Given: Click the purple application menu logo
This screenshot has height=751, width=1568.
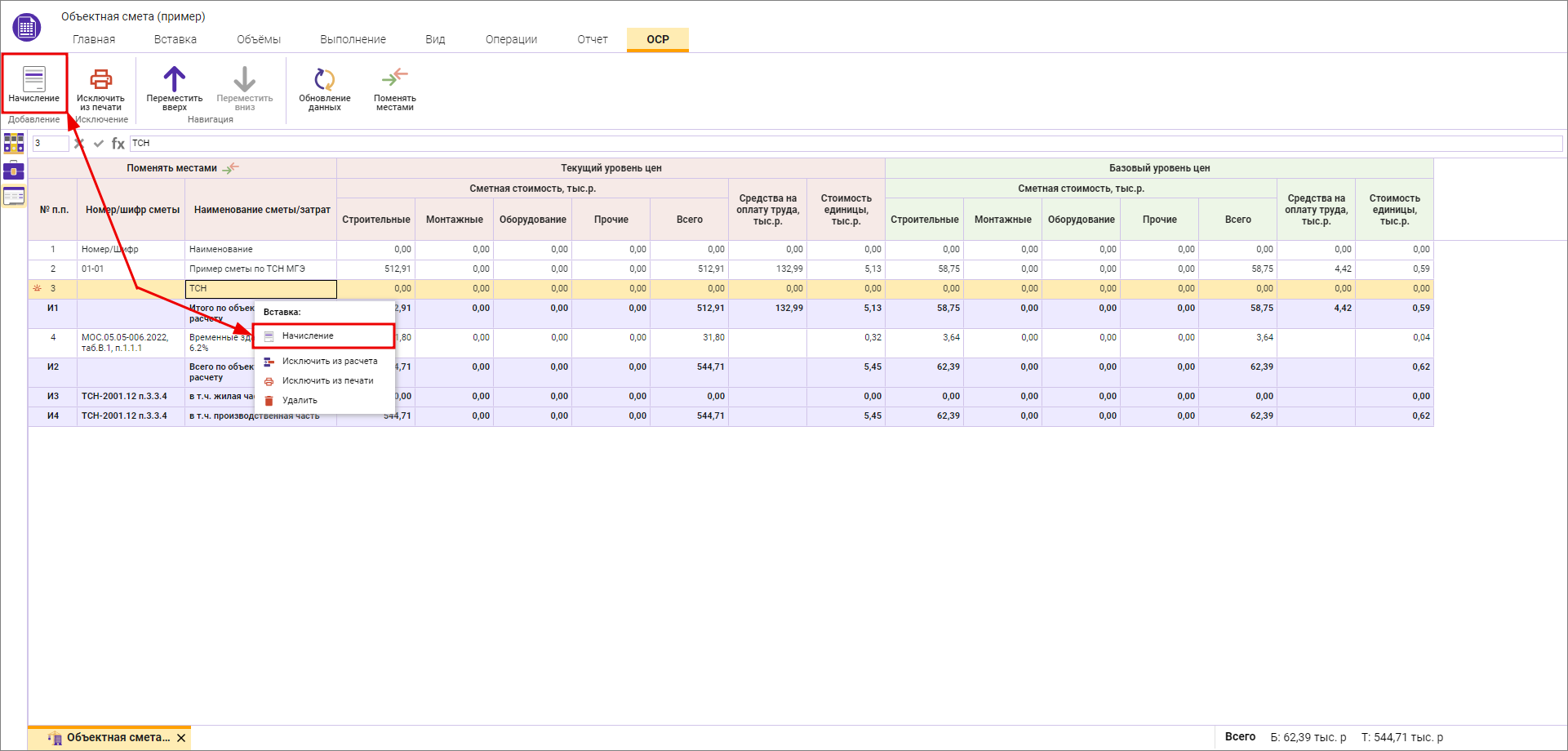Looking at the screenshot, I should (x=27, y=28).
